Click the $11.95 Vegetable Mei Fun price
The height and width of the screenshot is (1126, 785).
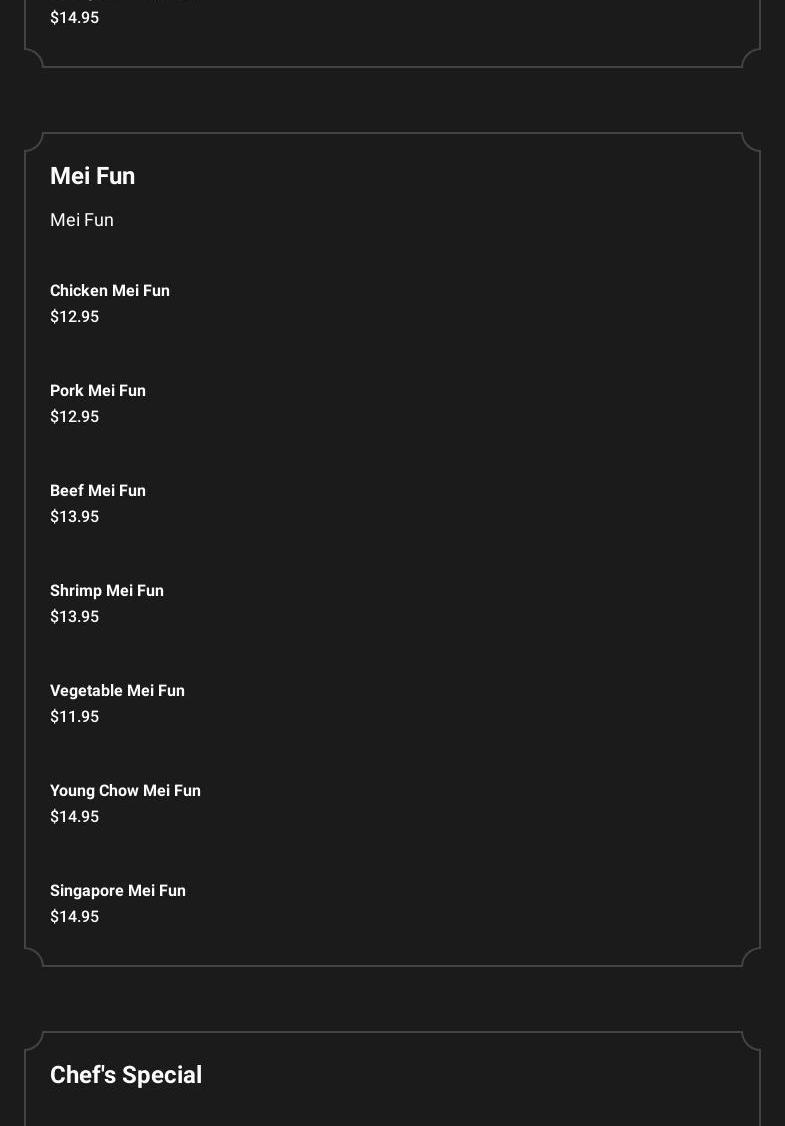pyautogui.click(x=74, y=717)
